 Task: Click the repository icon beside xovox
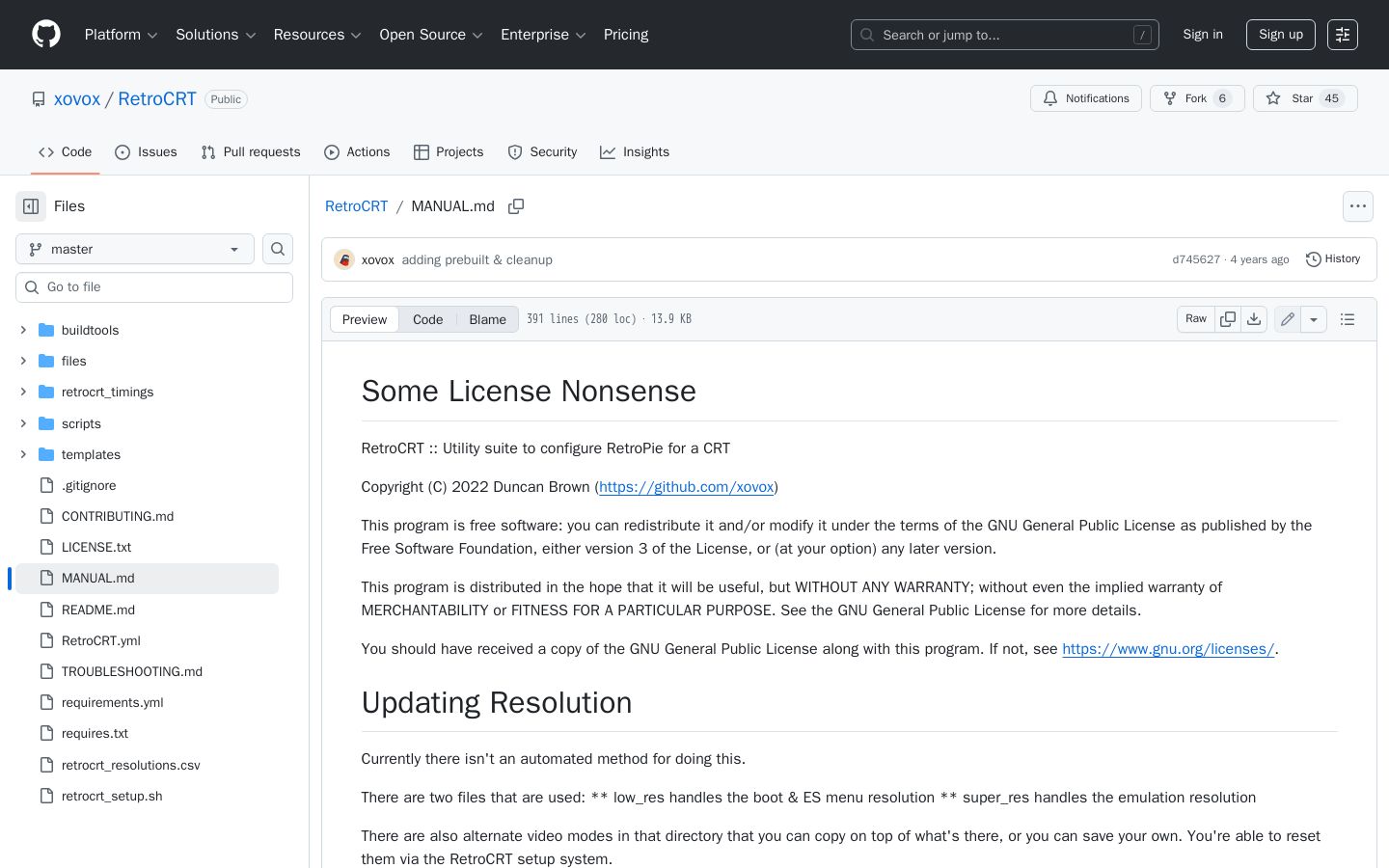tap(39, 99)
